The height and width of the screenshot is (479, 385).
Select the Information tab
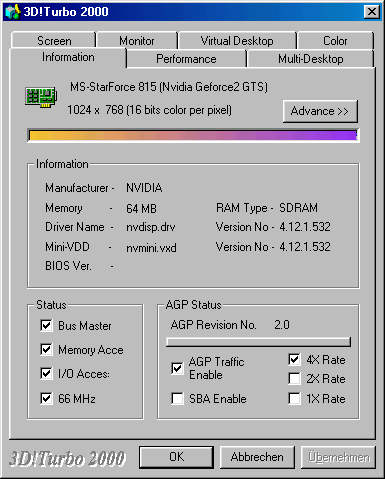(68, 57)
